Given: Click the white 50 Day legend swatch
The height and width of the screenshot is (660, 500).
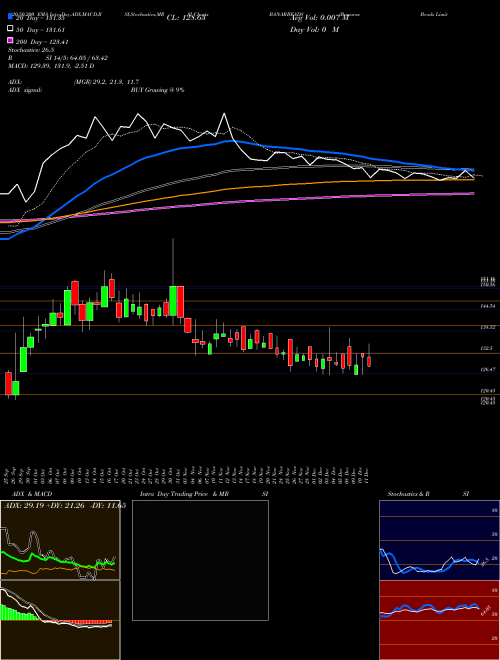Looking at the screenshot, I should pyautogui.click(x=11, y=29).
